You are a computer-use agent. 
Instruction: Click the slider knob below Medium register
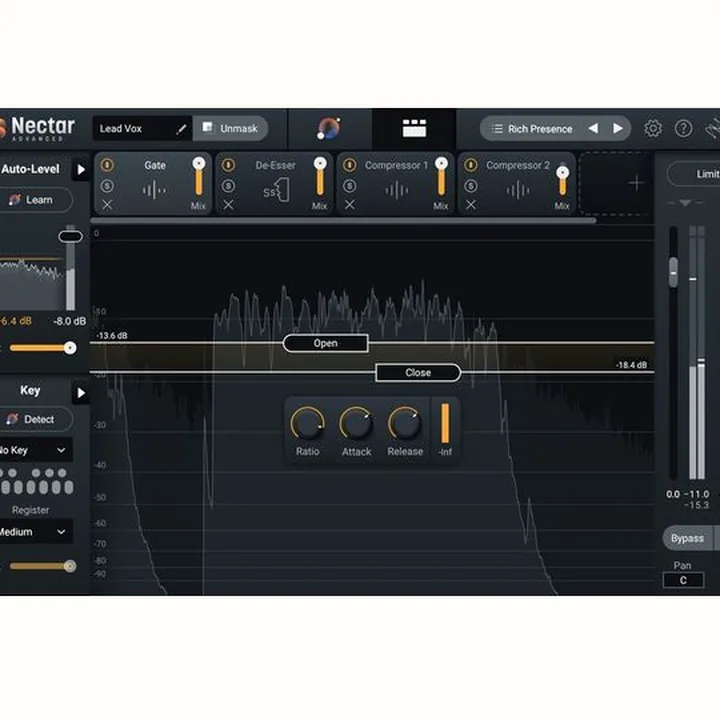pos(70,566)
